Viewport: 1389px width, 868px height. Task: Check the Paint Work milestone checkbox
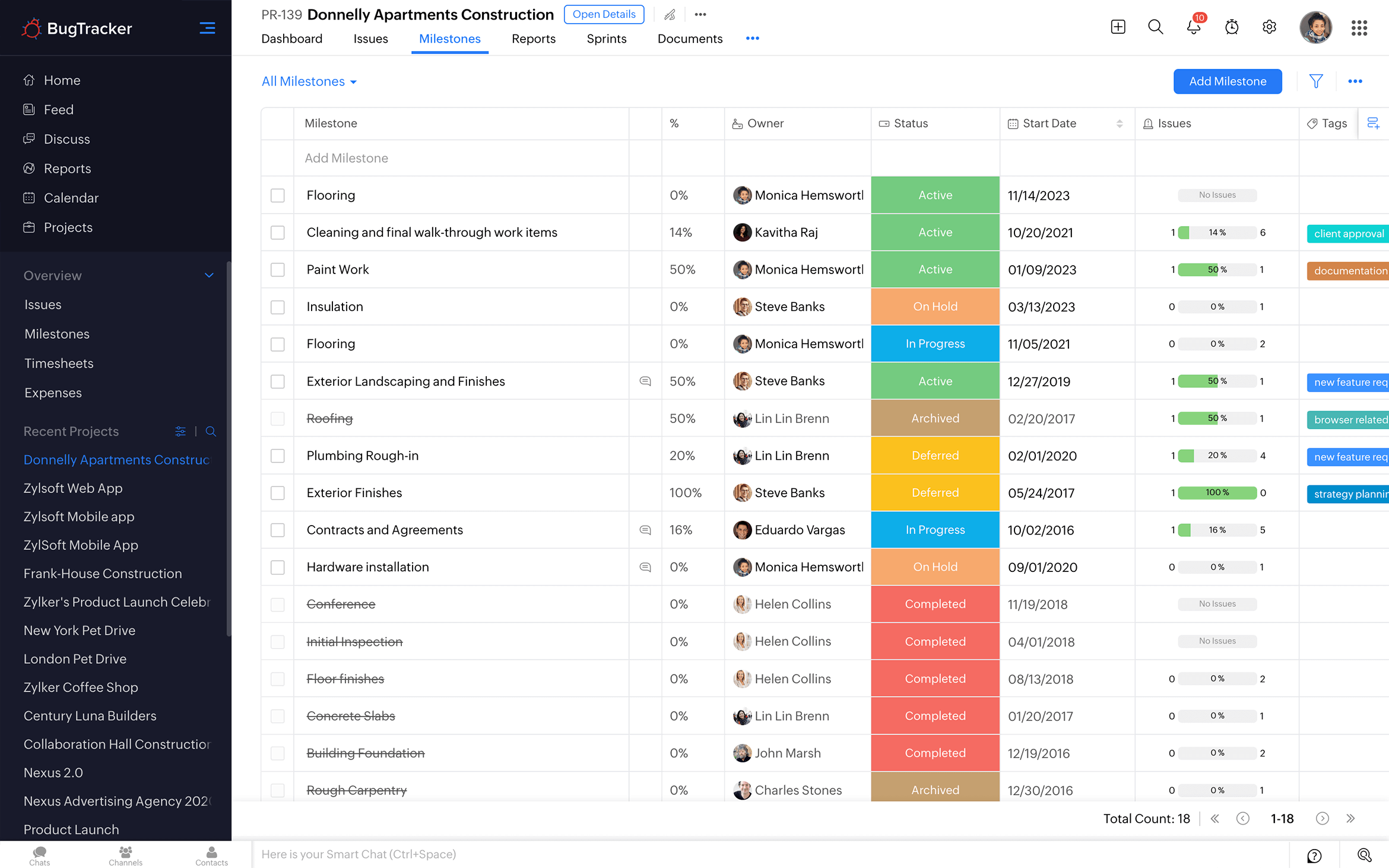277,270
